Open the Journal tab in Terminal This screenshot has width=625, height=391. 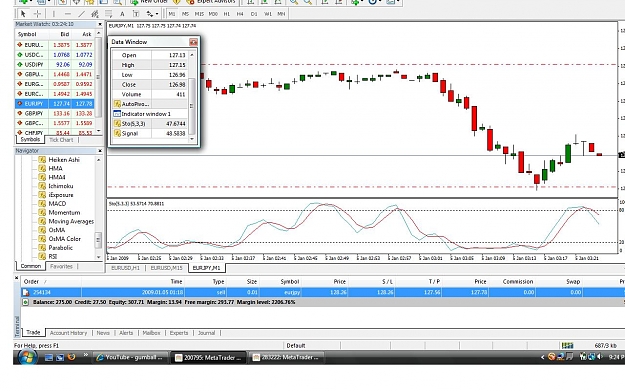(206, 333)
